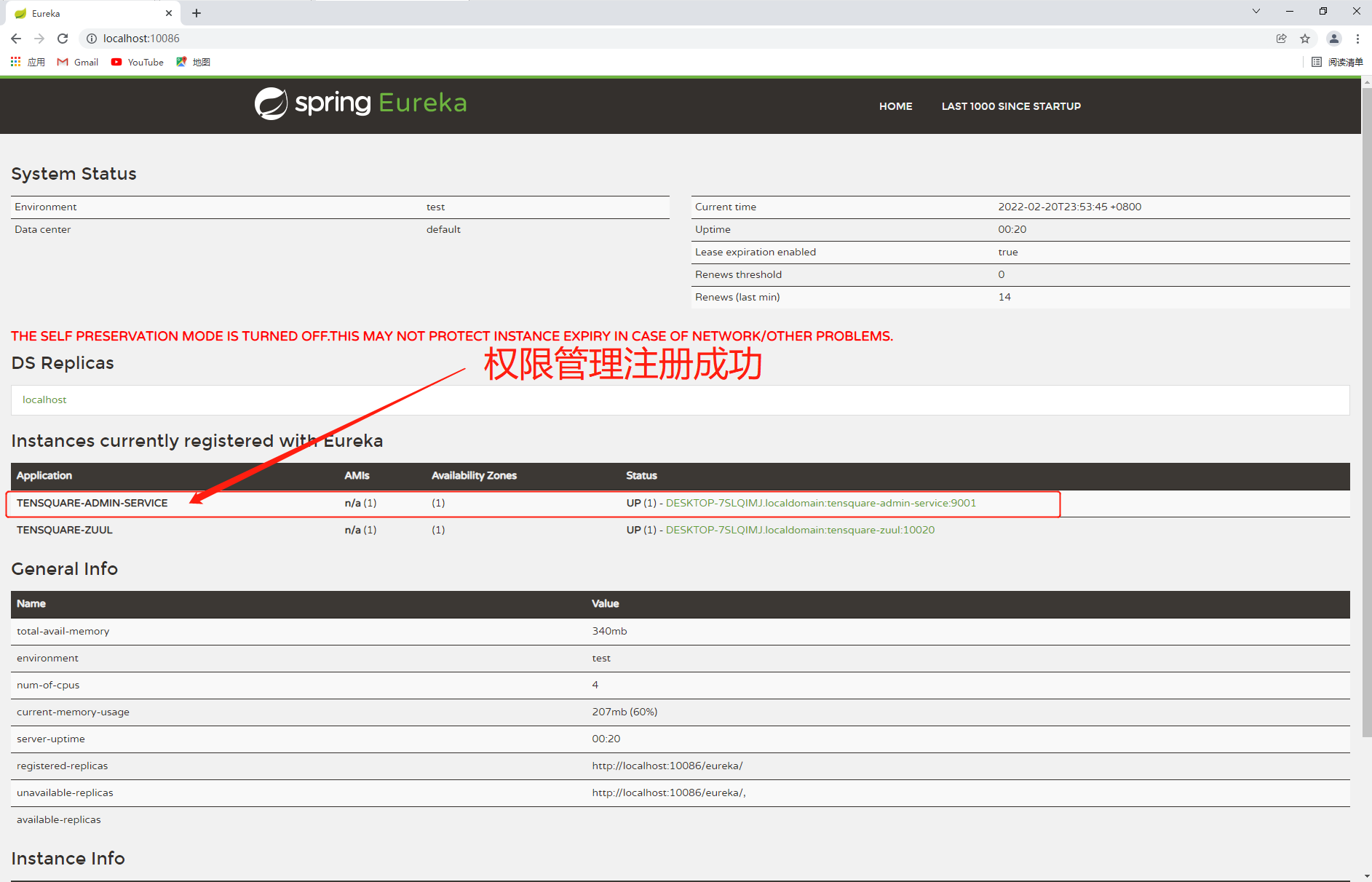The width and height of the screenshot is (1372, 882).
Task: Go back with the browser back arrow
Action: (x=16, y=39)
